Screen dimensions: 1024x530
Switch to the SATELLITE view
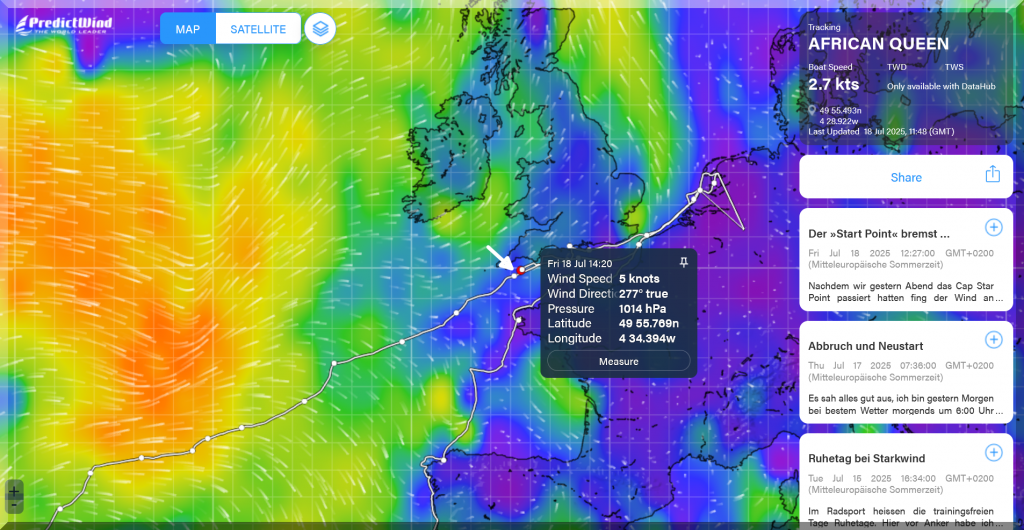(x=258, y=29)
